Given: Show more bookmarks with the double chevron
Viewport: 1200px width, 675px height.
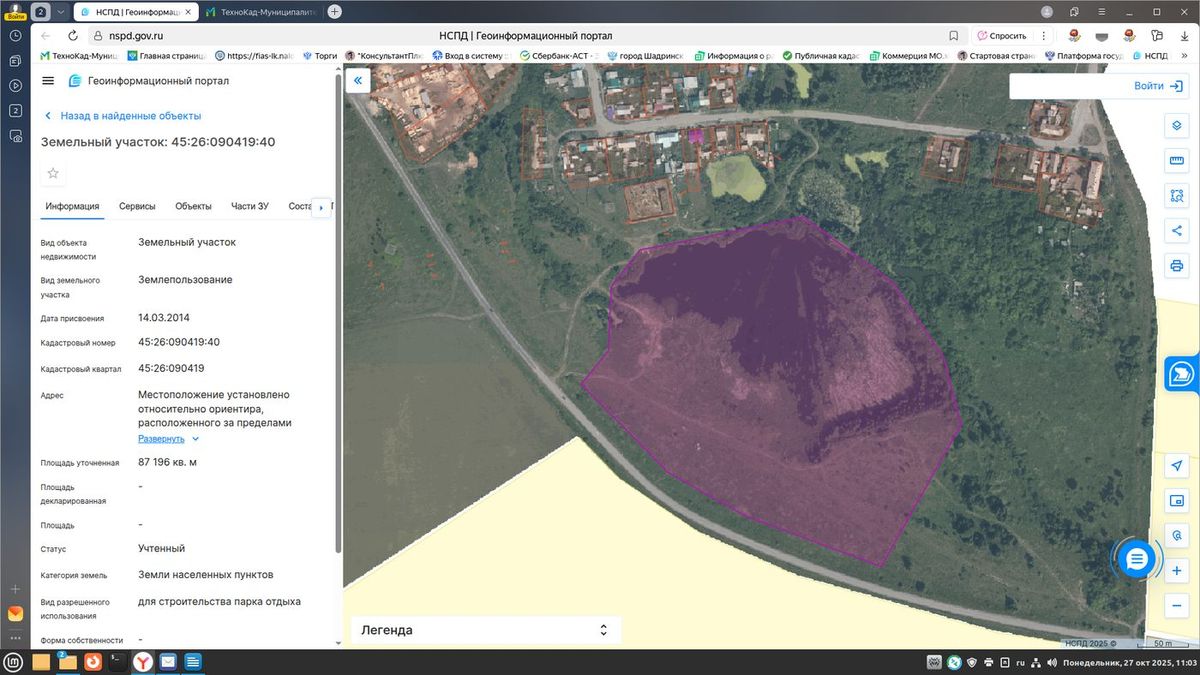Looking at the screenshot, I should pos(1186,56).
